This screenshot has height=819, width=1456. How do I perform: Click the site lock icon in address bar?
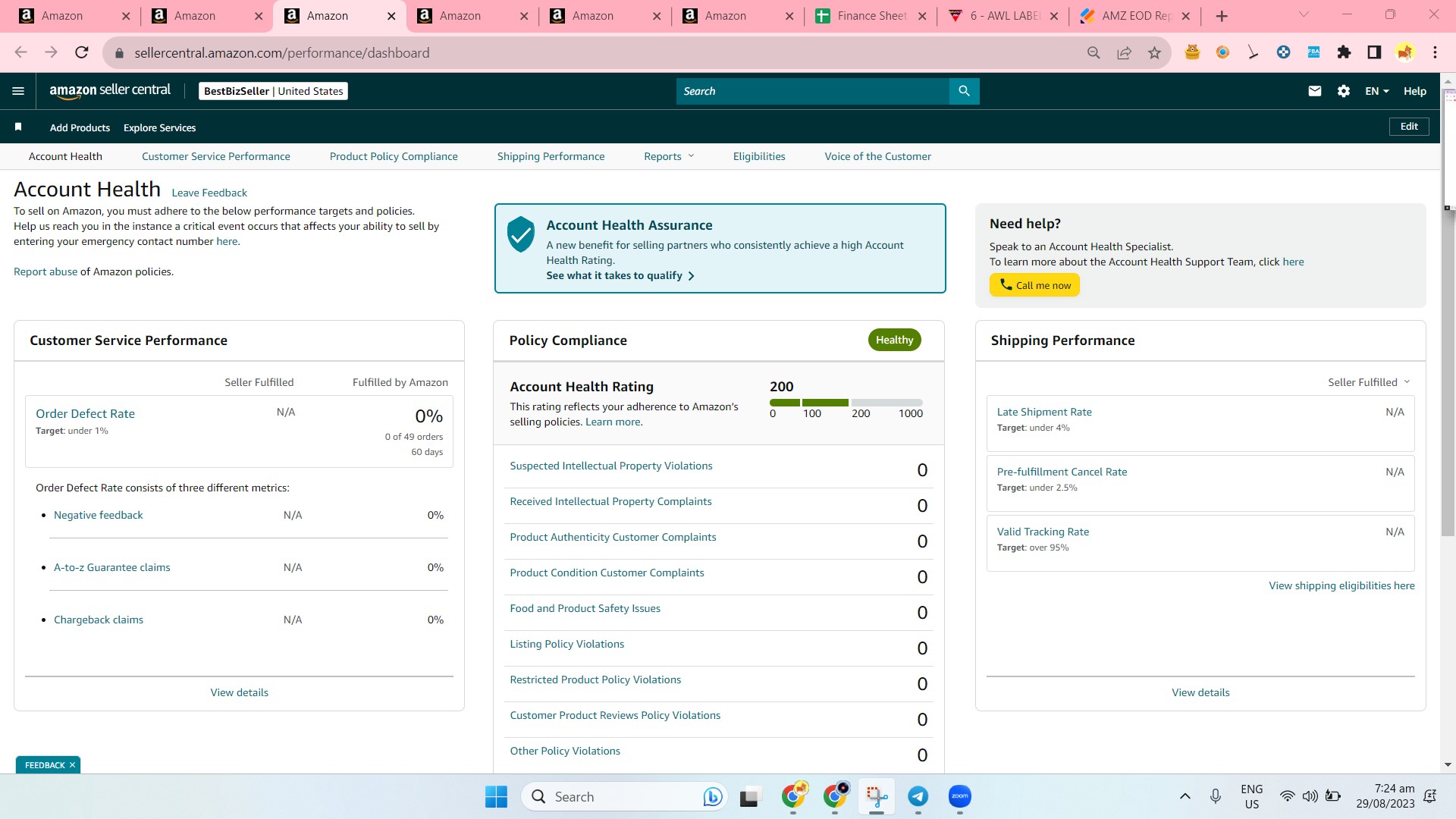tap(118, 53)
